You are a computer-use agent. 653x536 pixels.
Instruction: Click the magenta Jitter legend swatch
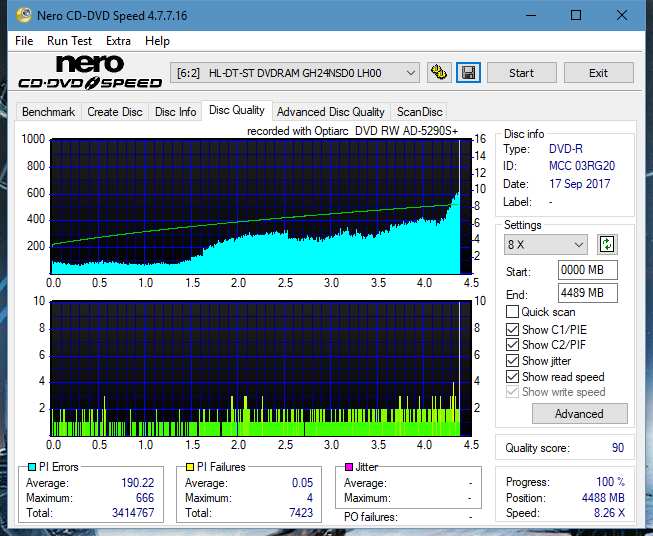point(349,467)
